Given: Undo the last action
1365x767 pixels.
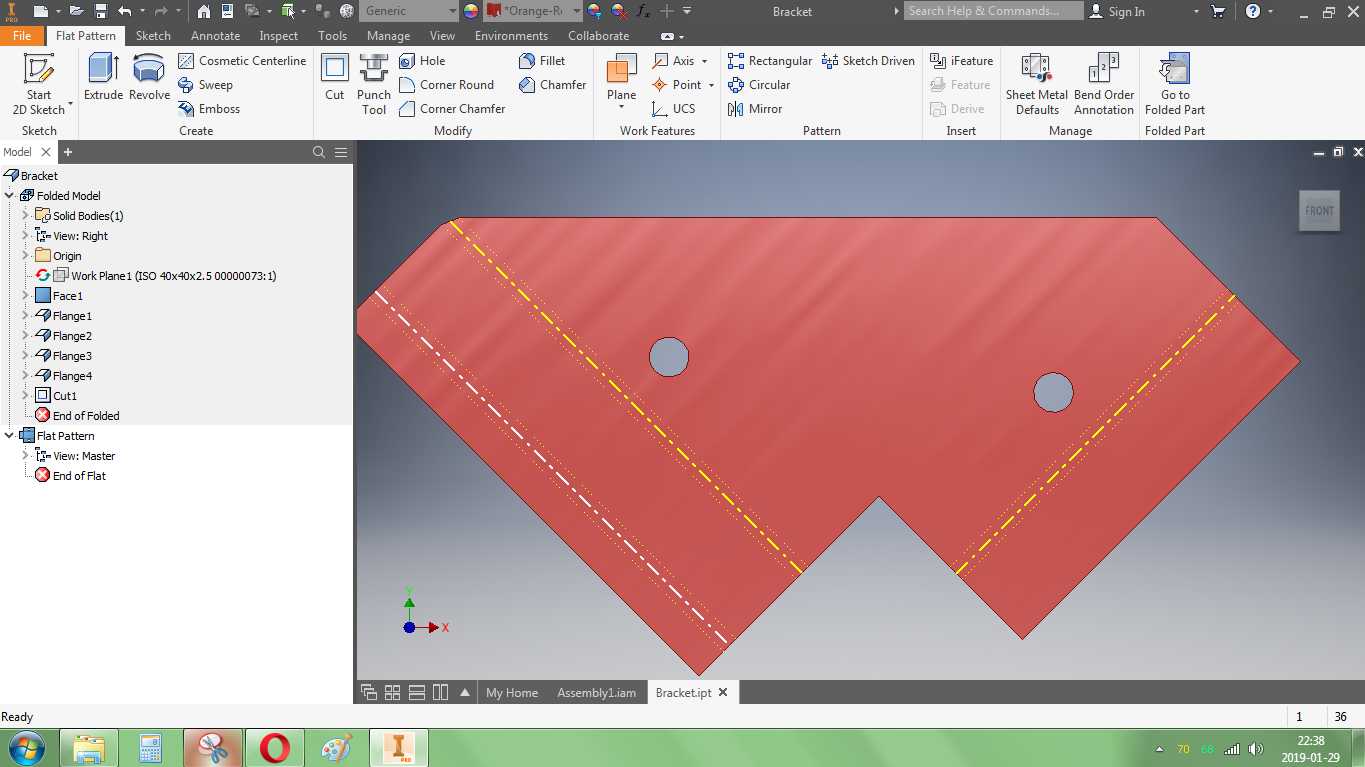Looking at the screenshot, I should (x=125, y=11).
